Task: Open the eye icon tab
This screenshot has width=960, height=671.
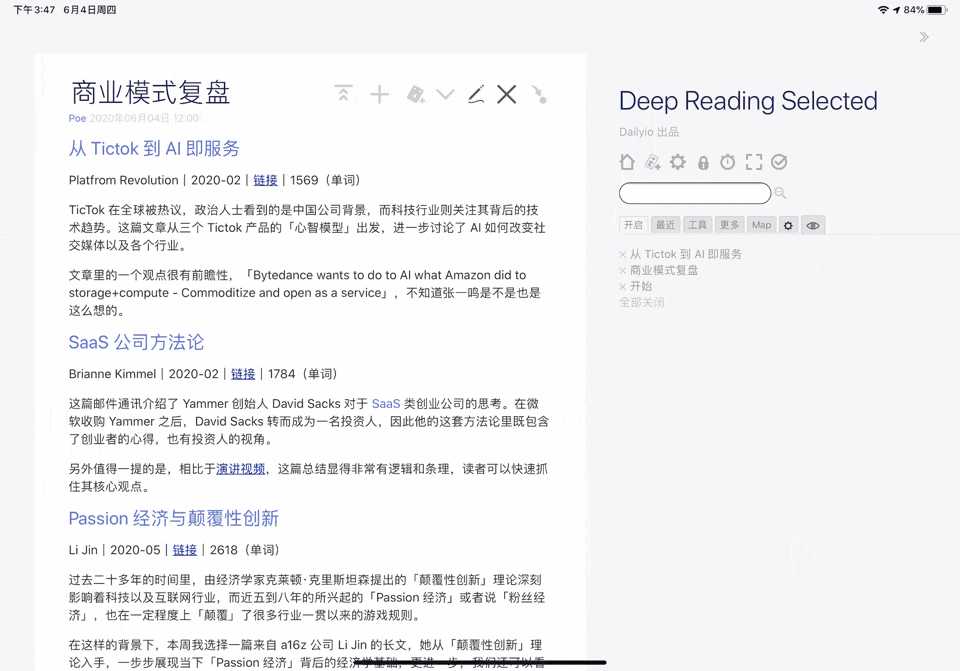Action: tap(812, 225)
